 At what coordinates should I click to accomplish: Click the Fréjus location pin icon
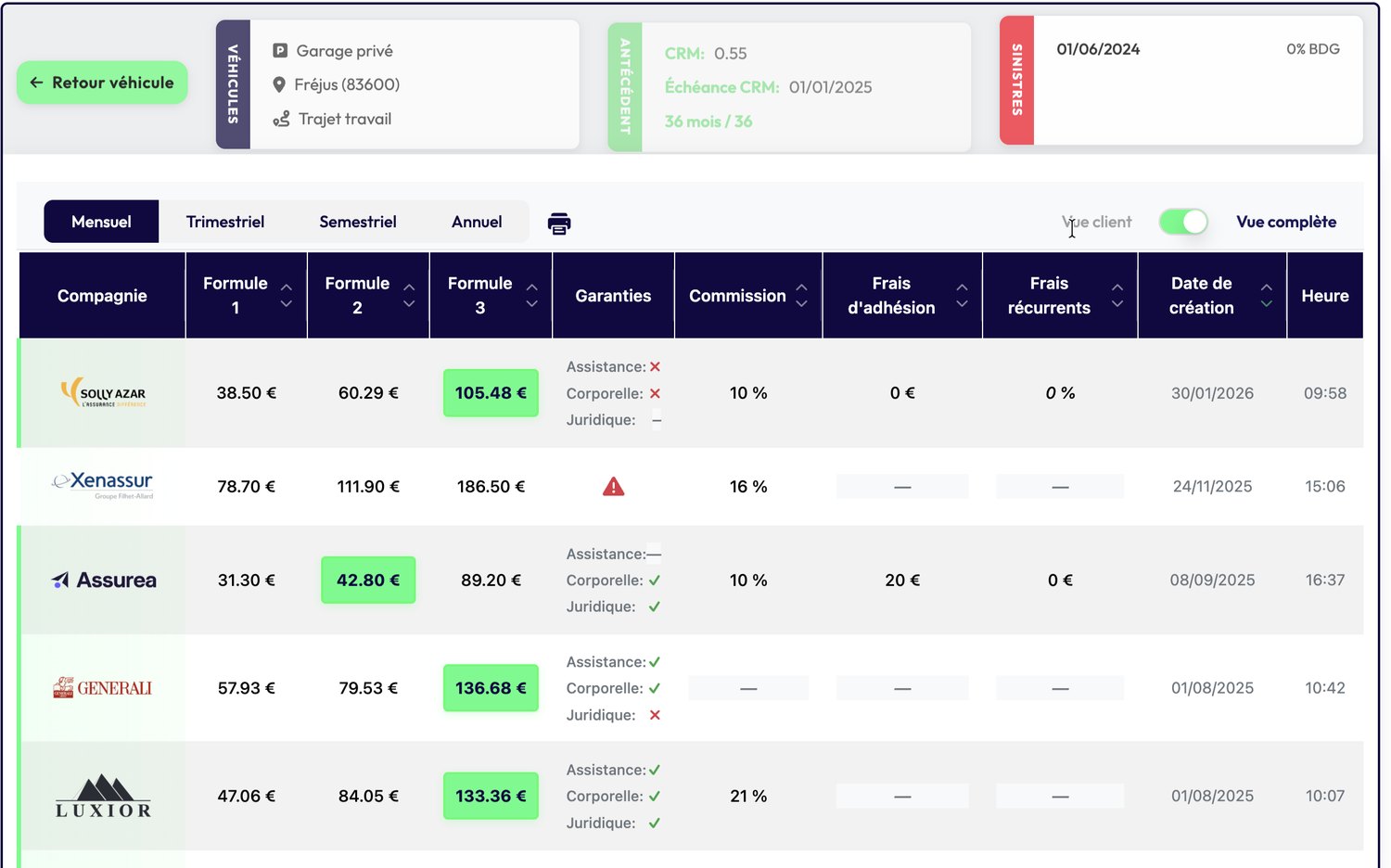(279, 85)
